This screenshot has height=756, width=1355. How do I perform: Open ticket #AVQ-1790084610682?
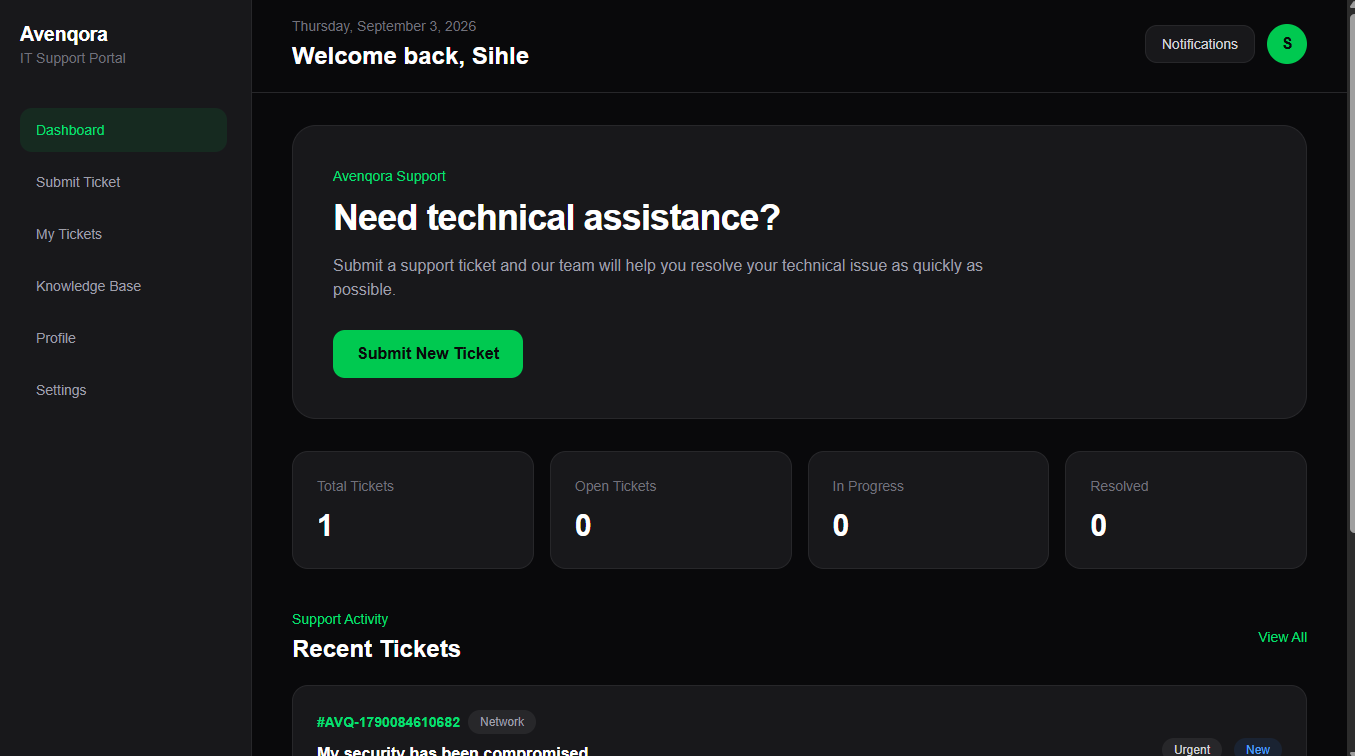388,722
